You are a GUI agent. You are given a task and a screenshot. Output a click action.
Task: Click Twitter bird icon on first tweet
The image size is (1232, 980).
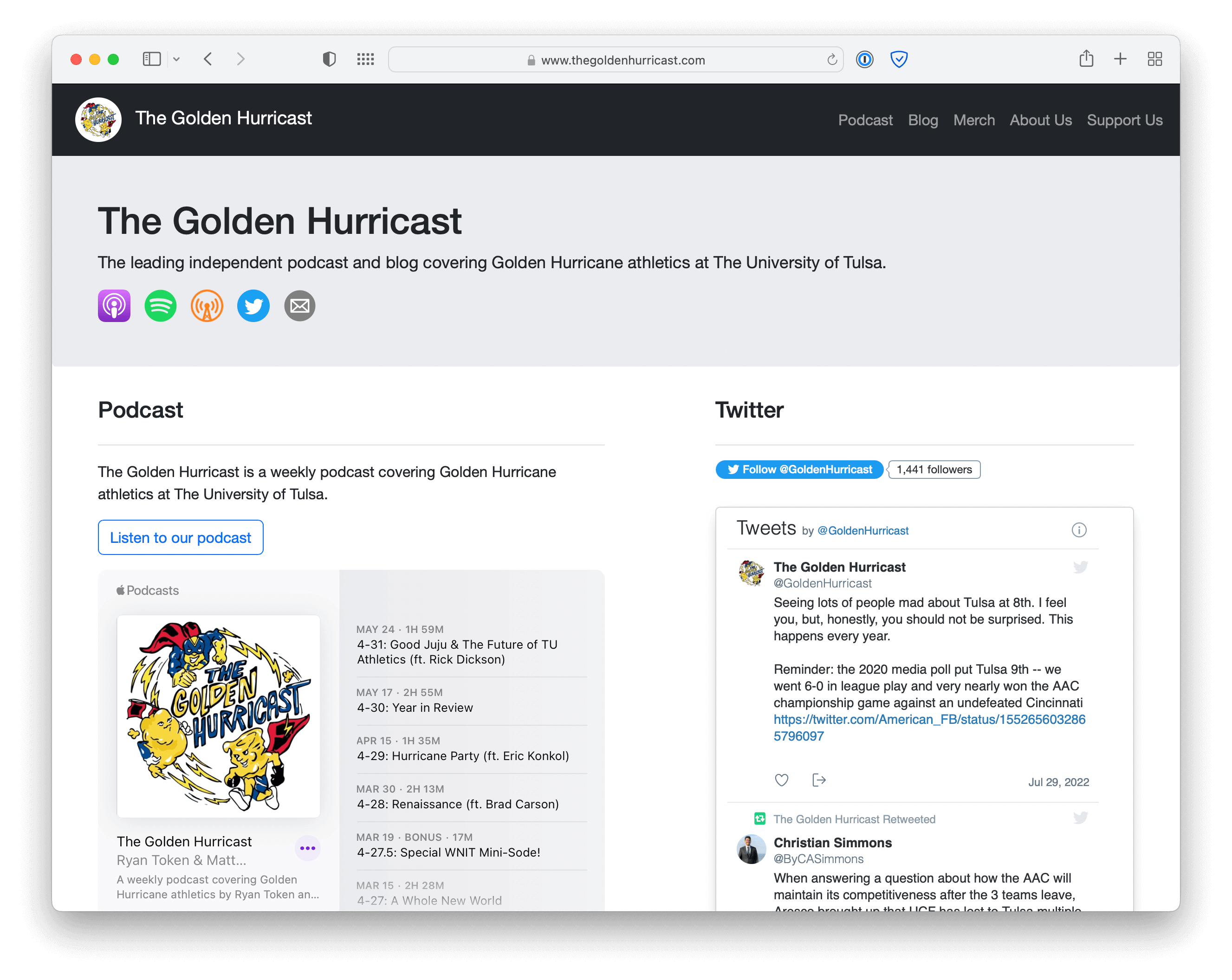(1080, 567)
